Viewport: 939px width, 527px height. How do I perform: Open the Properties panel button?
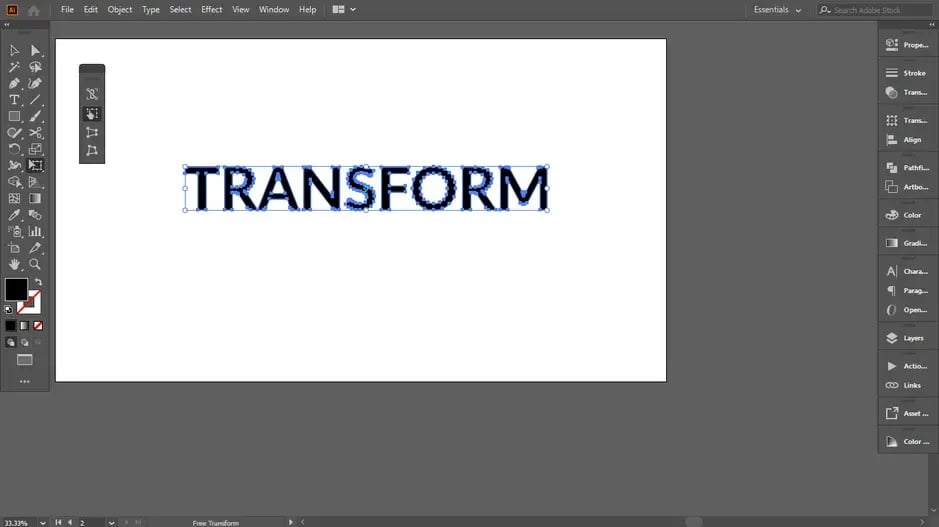tap(908, 45)
